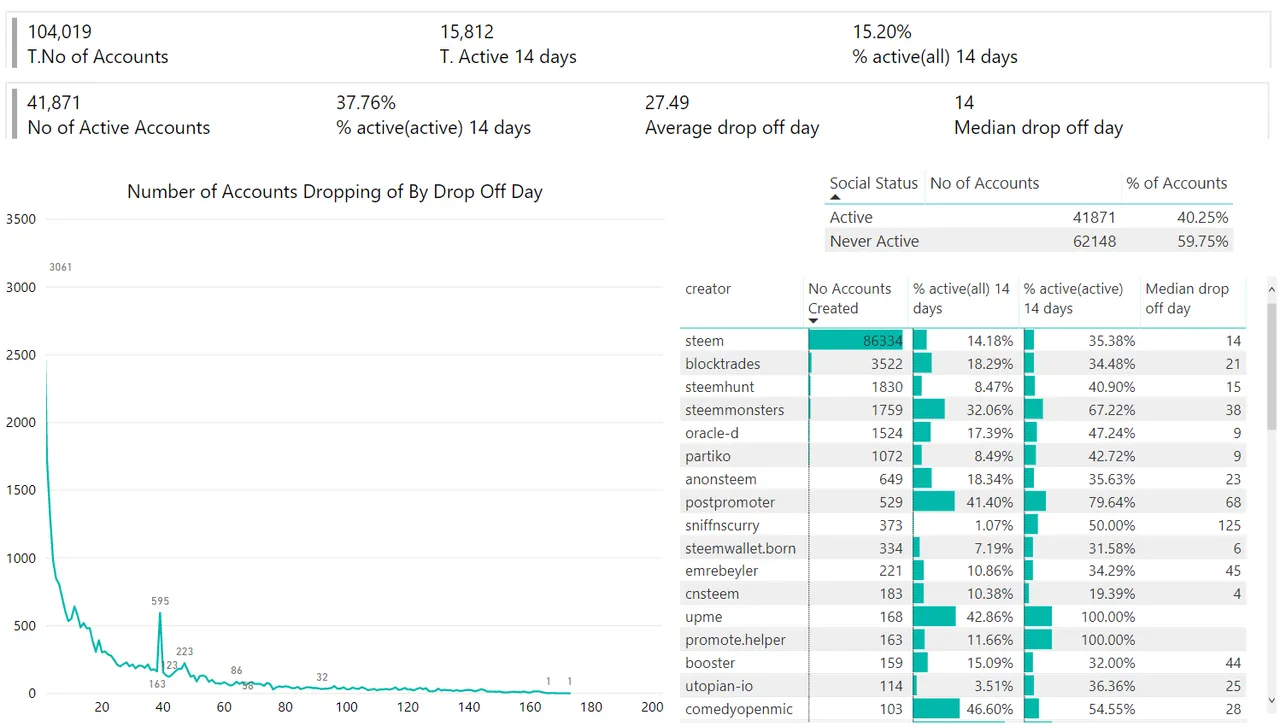Click the '% active(all) 14 days' column header
Image resolution: width=1280 pixels, height=725 pixels.
coord(961,298)
